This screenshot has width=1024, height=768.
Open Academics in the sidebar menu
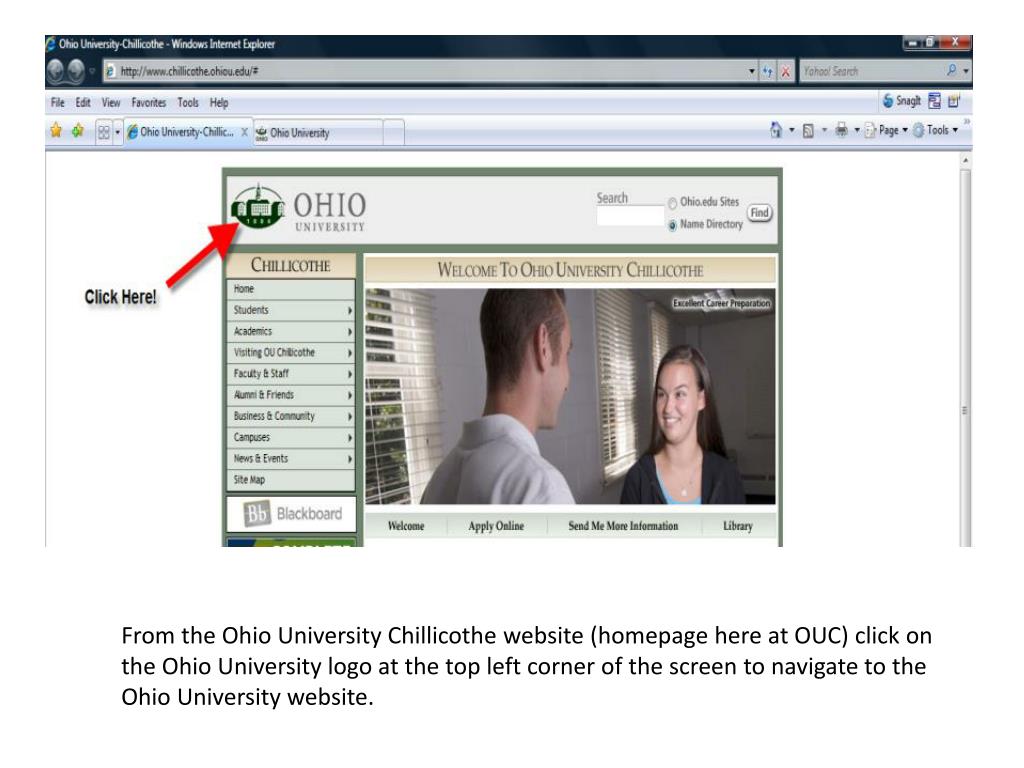[x=291, y=332]
